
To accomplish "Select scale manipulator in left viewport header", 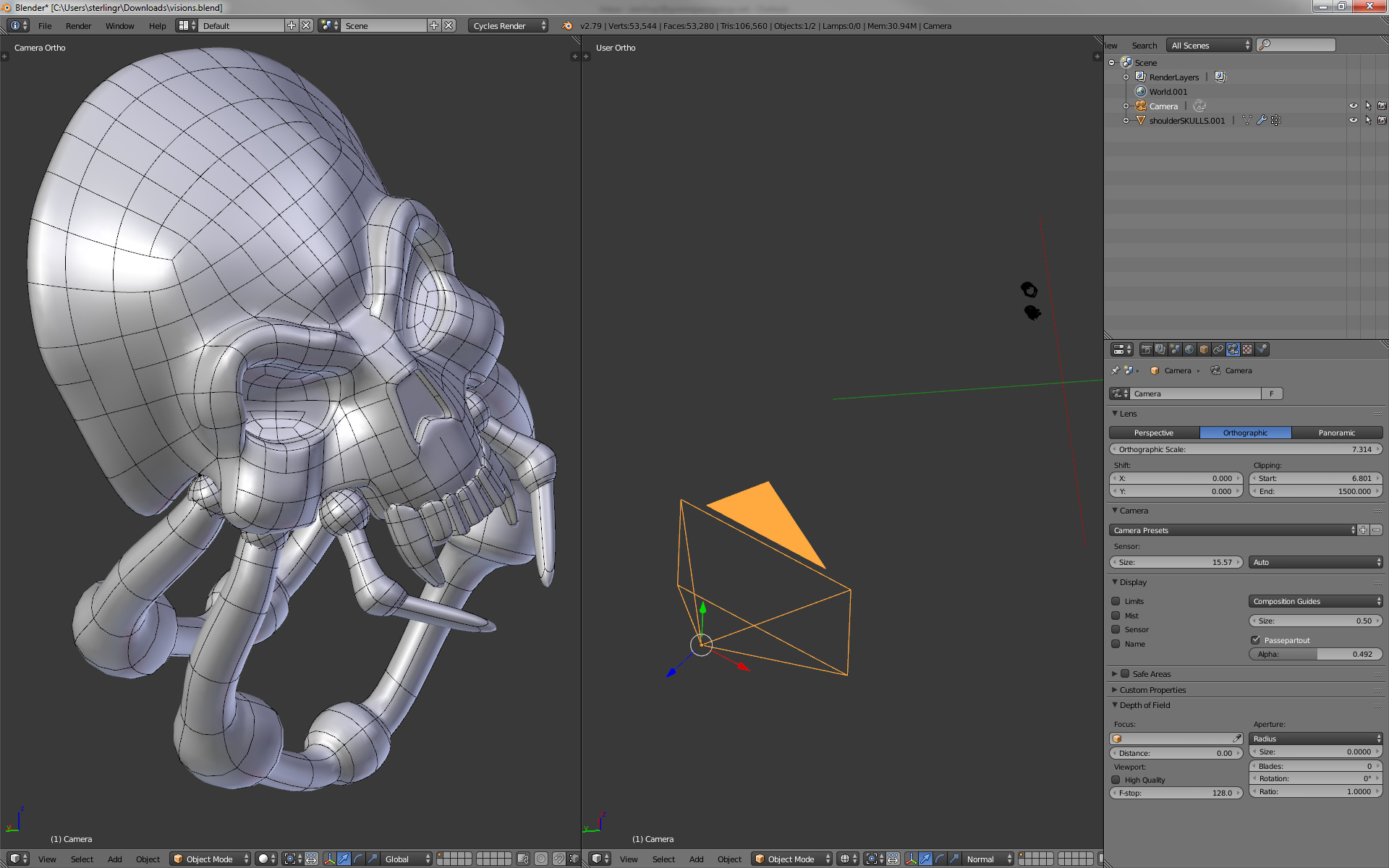I will tap(373, 859).
